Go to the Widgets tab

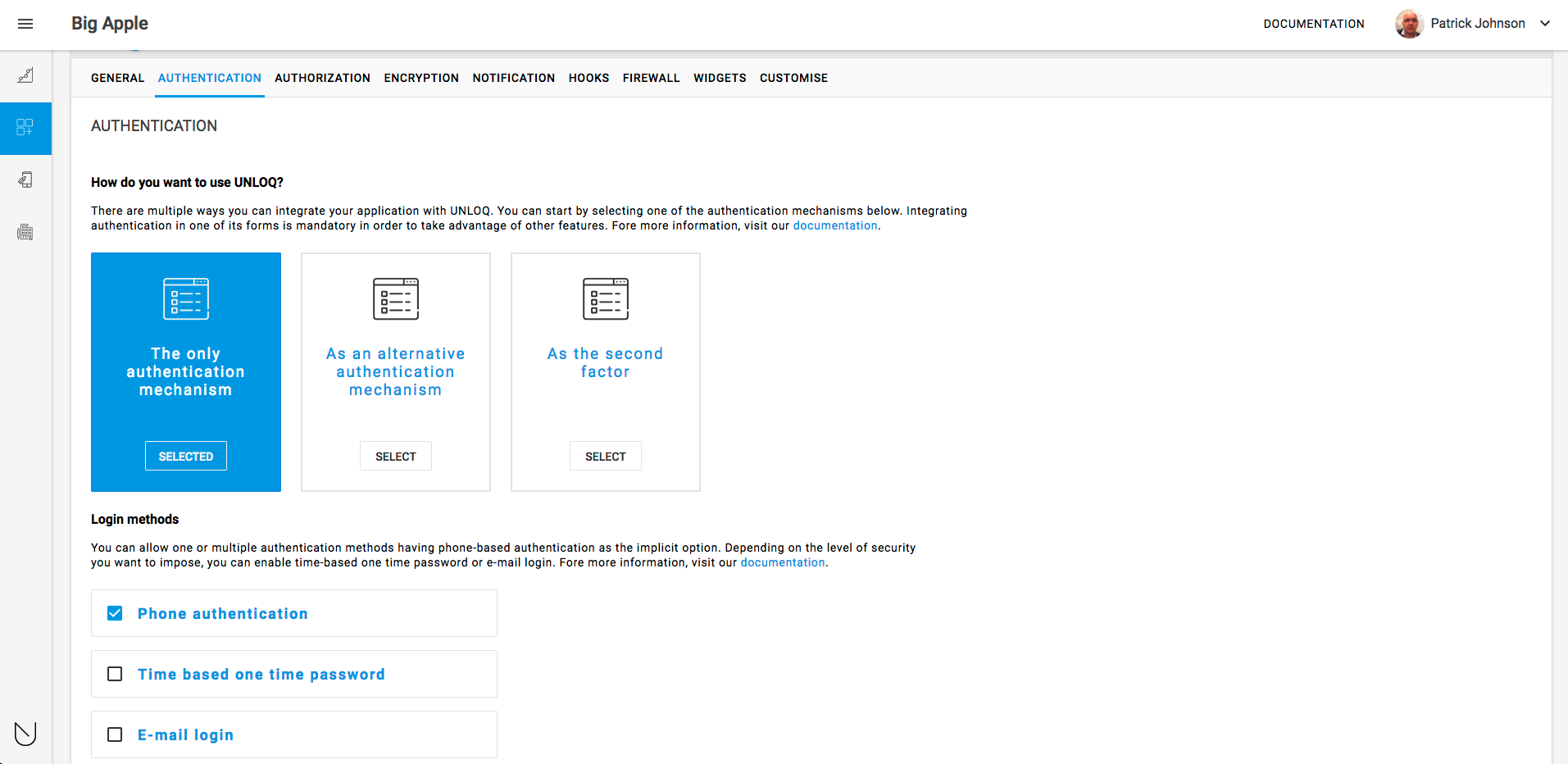[720, 78]
